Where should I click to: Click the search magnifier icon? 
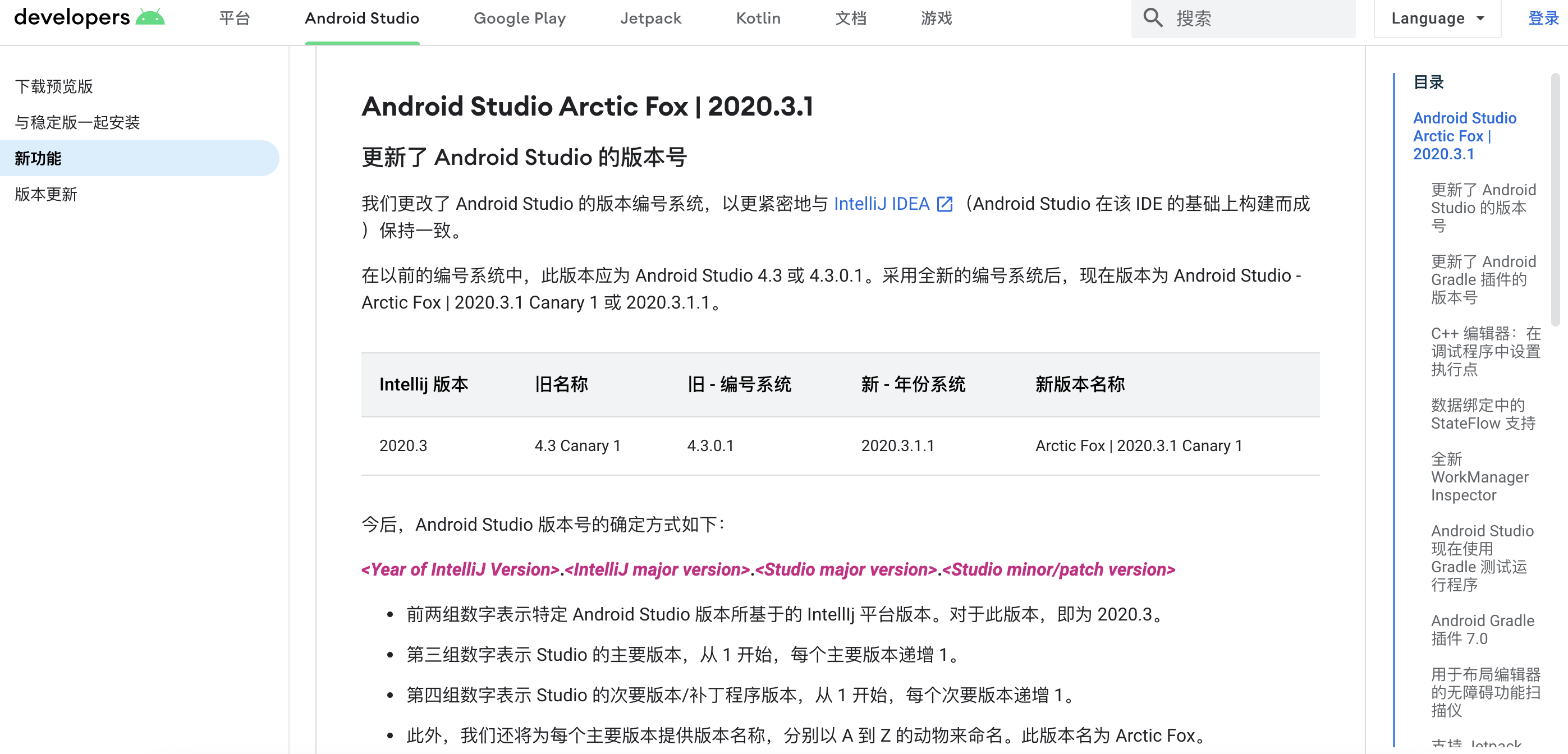coord(1153,19)
